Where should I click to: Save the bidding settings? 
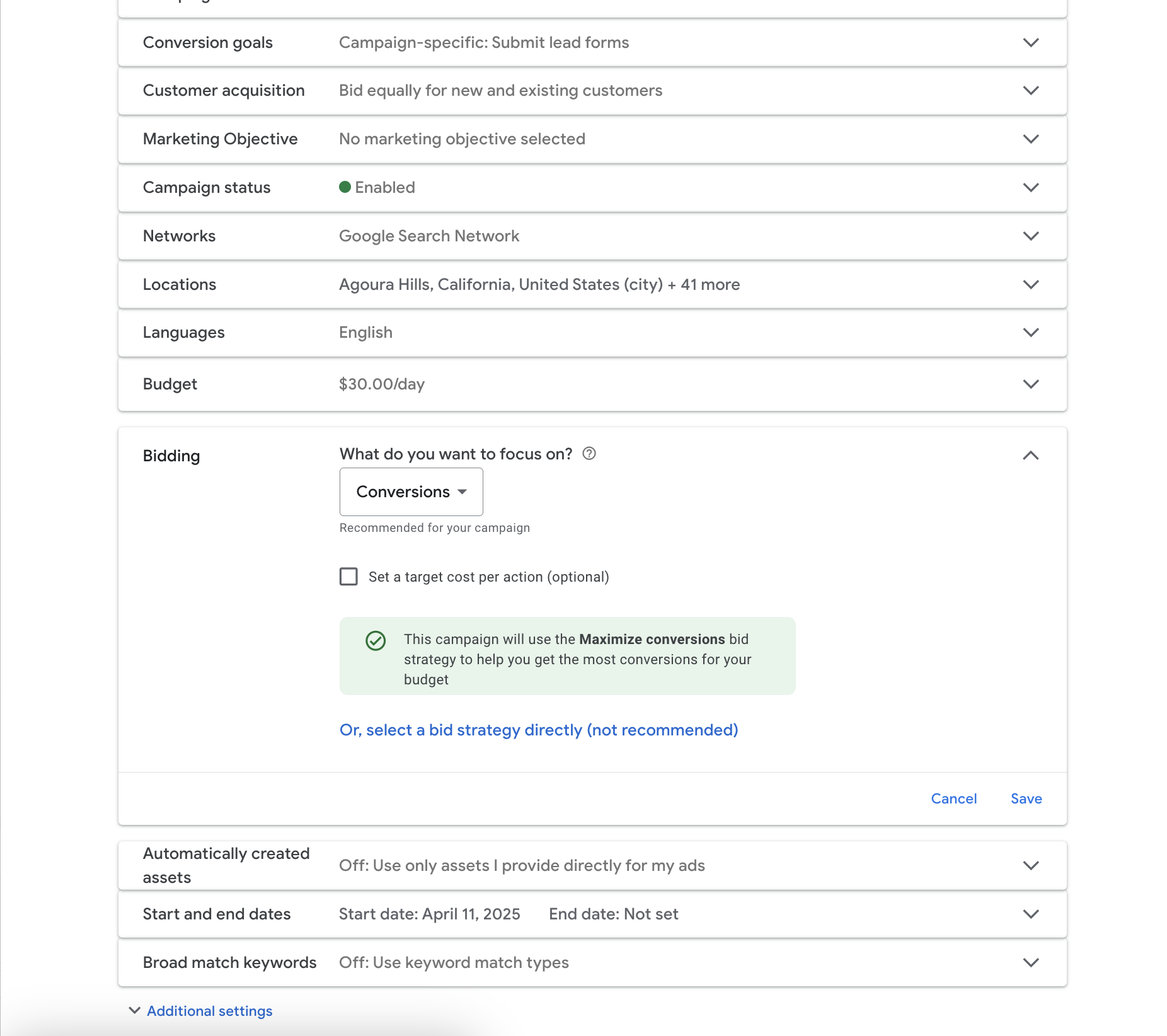1026,798
